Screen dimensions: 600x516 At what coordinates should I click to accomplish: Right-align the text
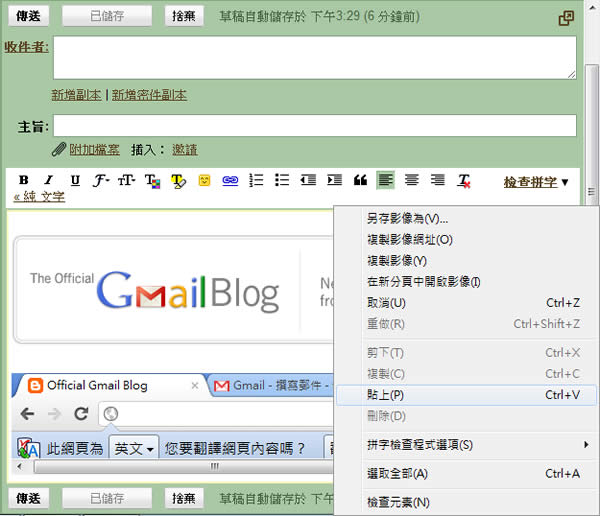437,181
